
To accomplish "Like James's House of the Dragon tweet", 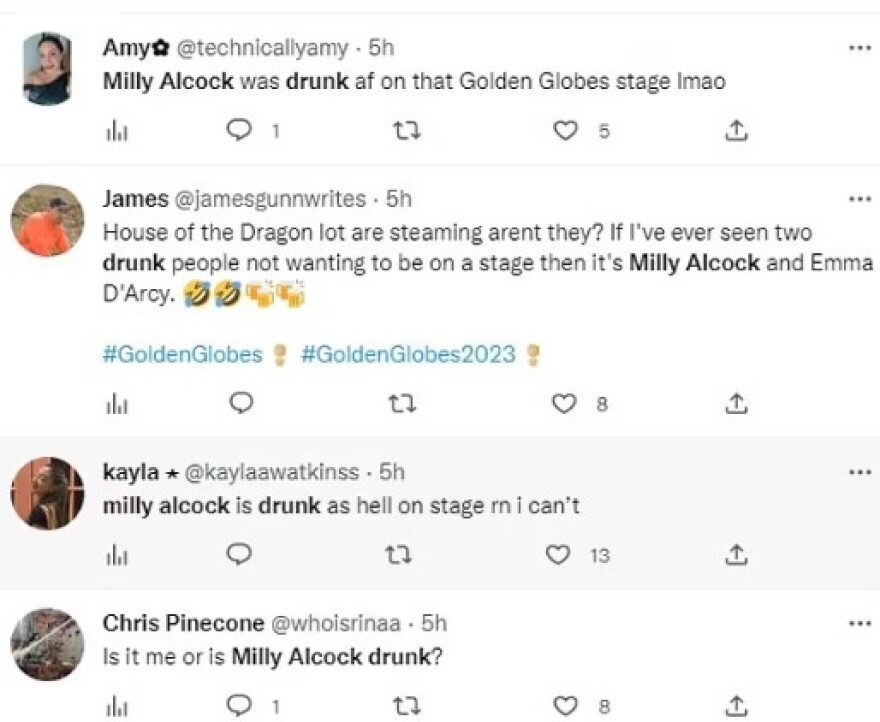I will [566, 403].
